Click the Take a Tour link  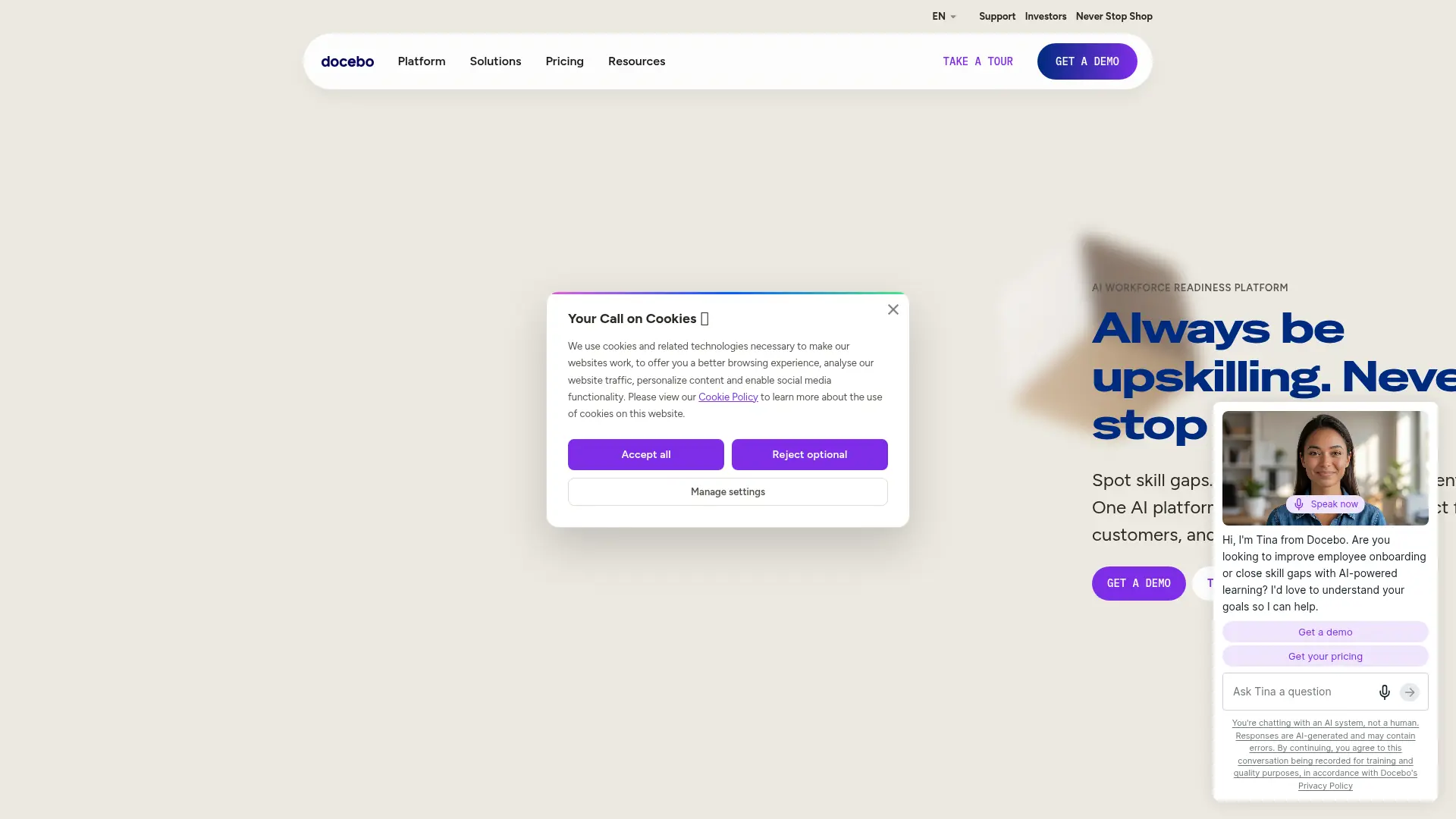coord(977,61)
